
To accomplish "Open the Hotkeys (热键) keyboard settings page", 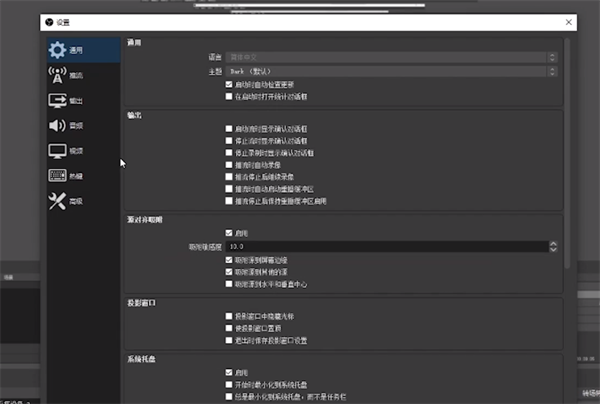I will click(83, 176).
